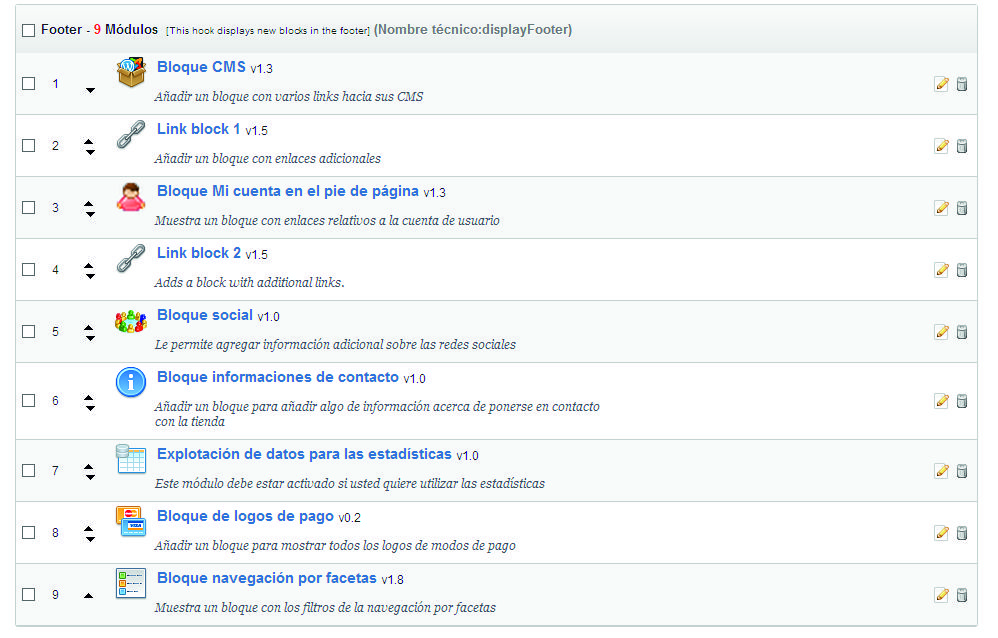Select the Link block 1 checkbox

[29, 146]
